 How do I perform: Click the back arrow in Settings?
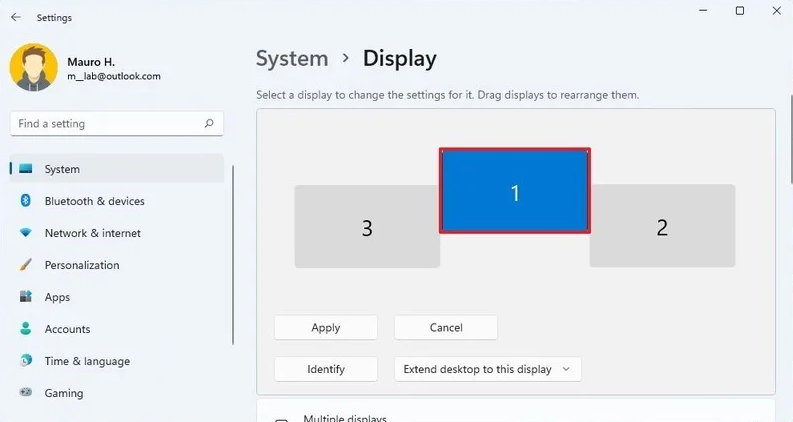[16, 17]
